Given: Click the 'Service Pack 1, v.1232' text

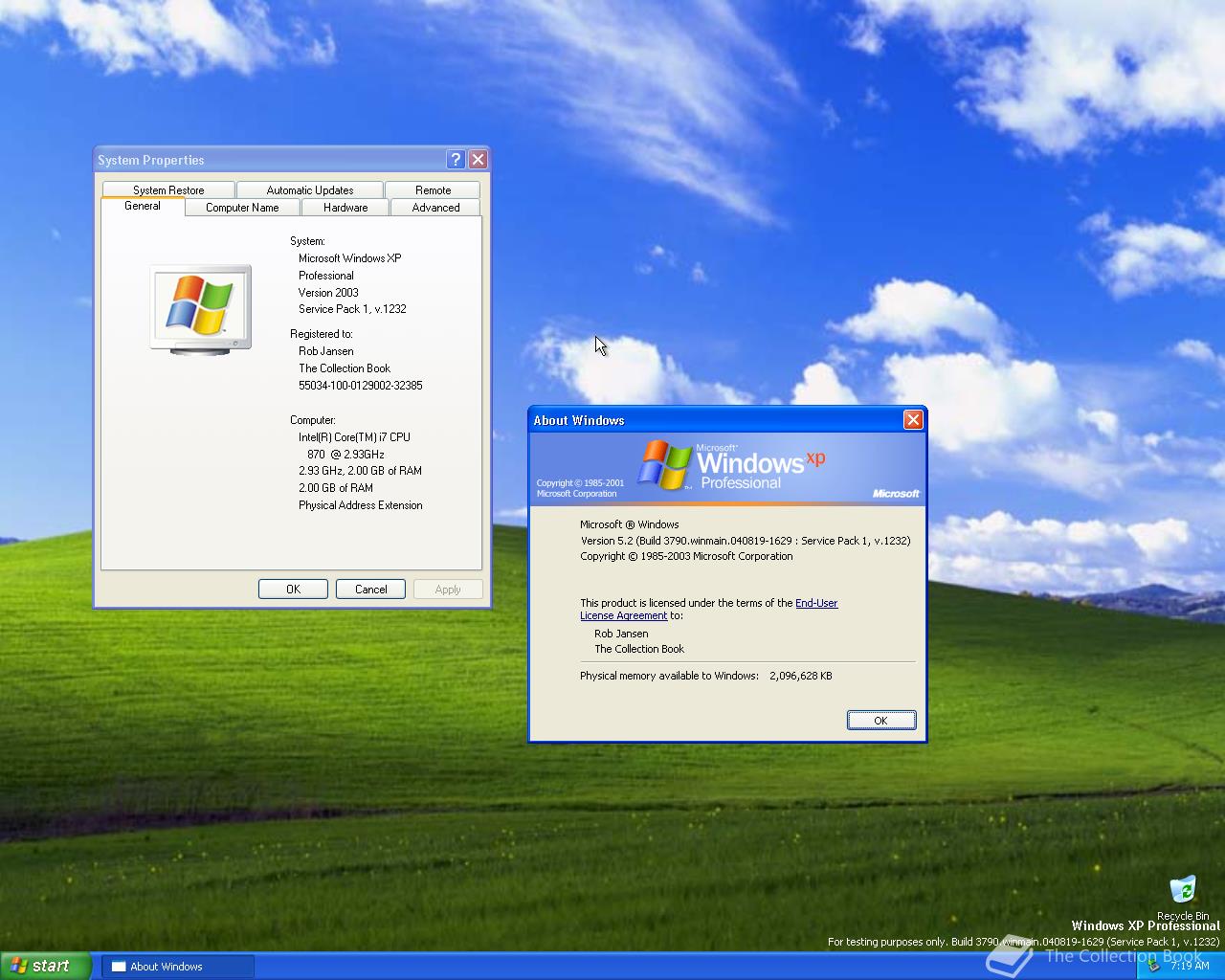Looking at the screenshot, I should click(352, 309).
